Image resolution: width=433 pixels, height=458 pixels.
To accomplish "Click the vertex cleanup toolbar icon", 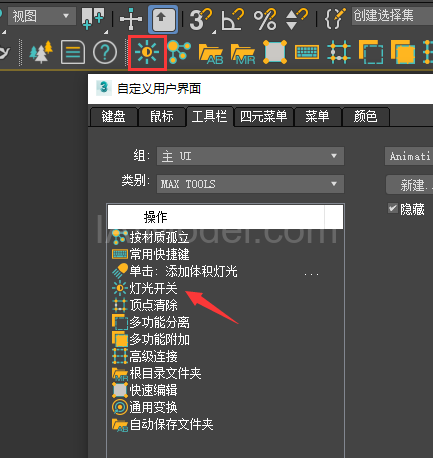I will click(339, 52).
